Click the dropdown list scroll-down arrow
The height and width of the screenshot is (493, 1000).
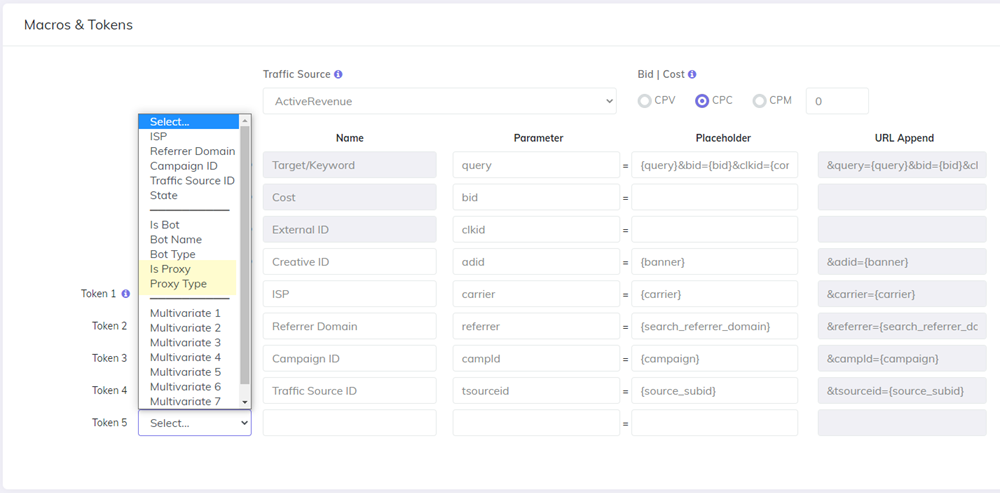pyautogui.click(x=245, y=402)
